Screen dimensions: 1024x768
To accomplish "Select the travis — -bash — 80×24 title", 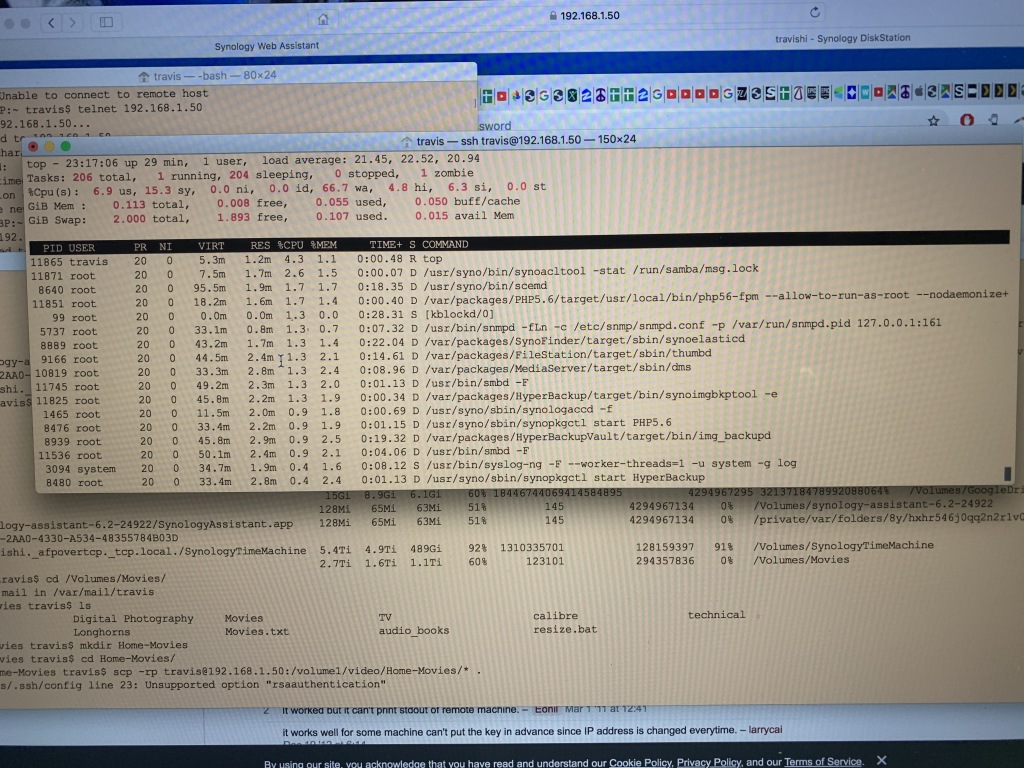I will tap(215, 76).
